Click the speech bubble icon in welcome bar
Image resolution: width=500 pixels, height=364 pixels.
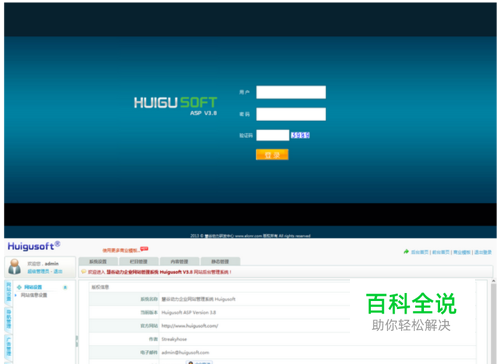84,272
